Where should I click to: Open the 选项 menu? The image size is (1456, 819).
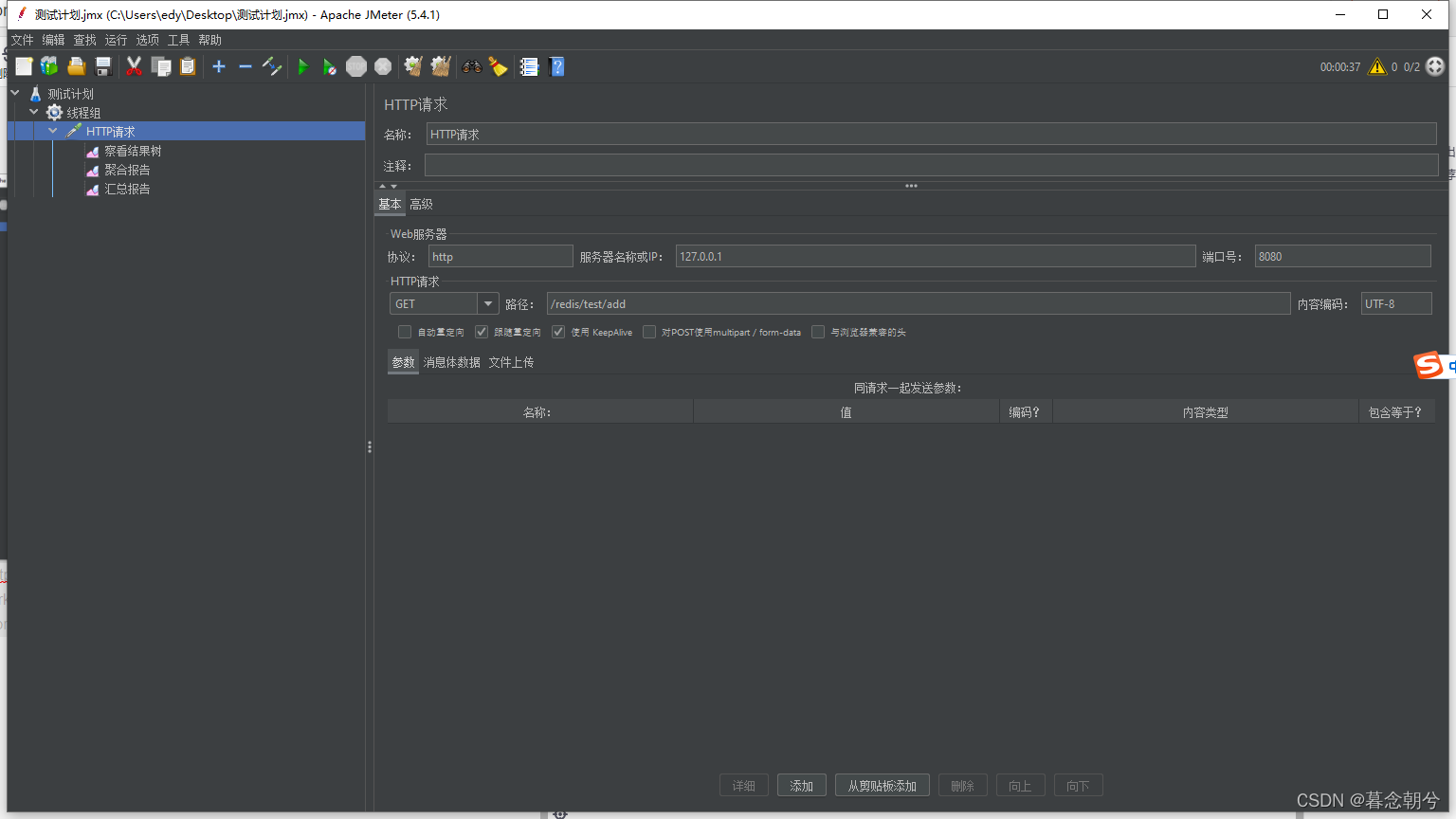(x=147, y=40)
